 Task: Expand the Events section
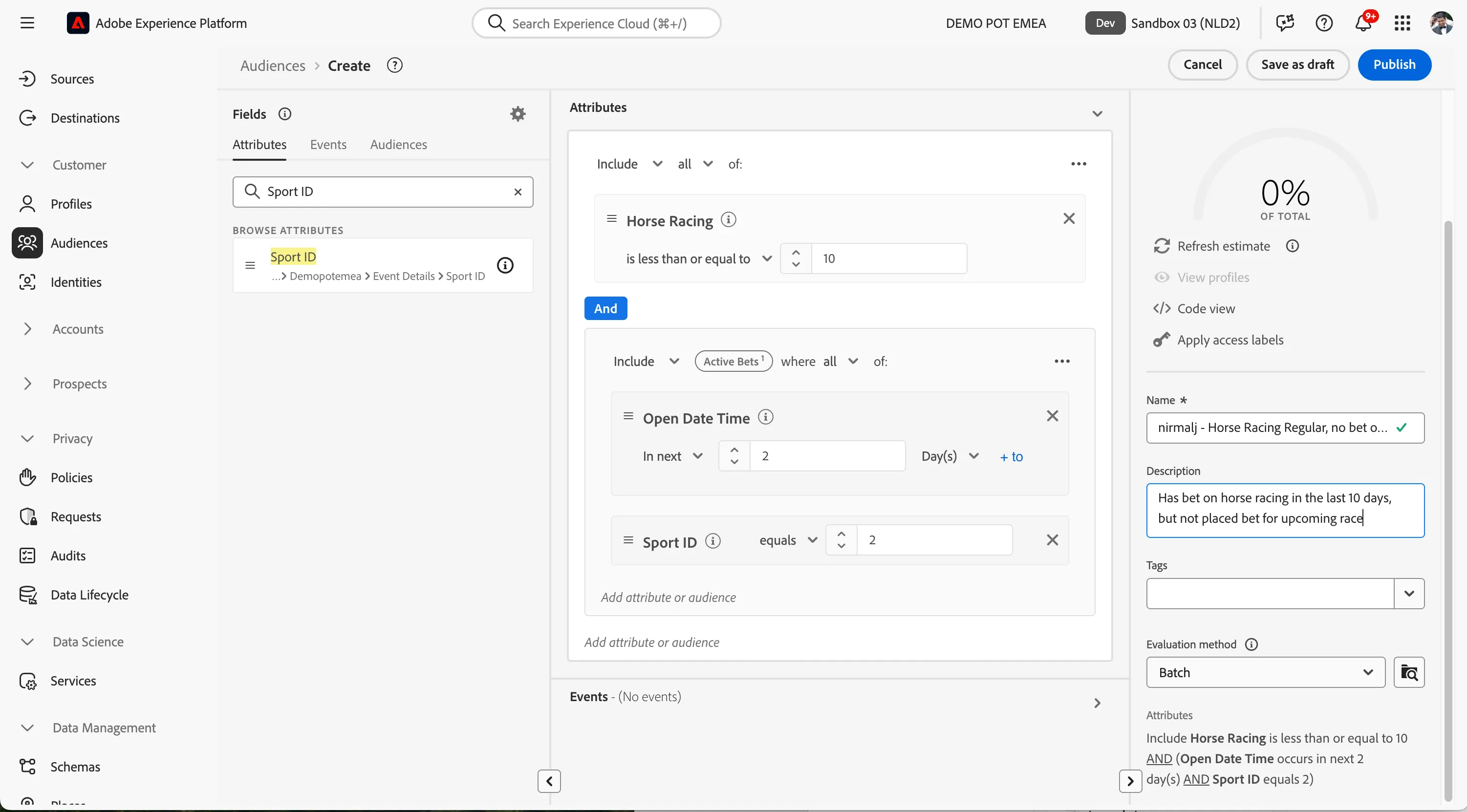coord(1098,704)
